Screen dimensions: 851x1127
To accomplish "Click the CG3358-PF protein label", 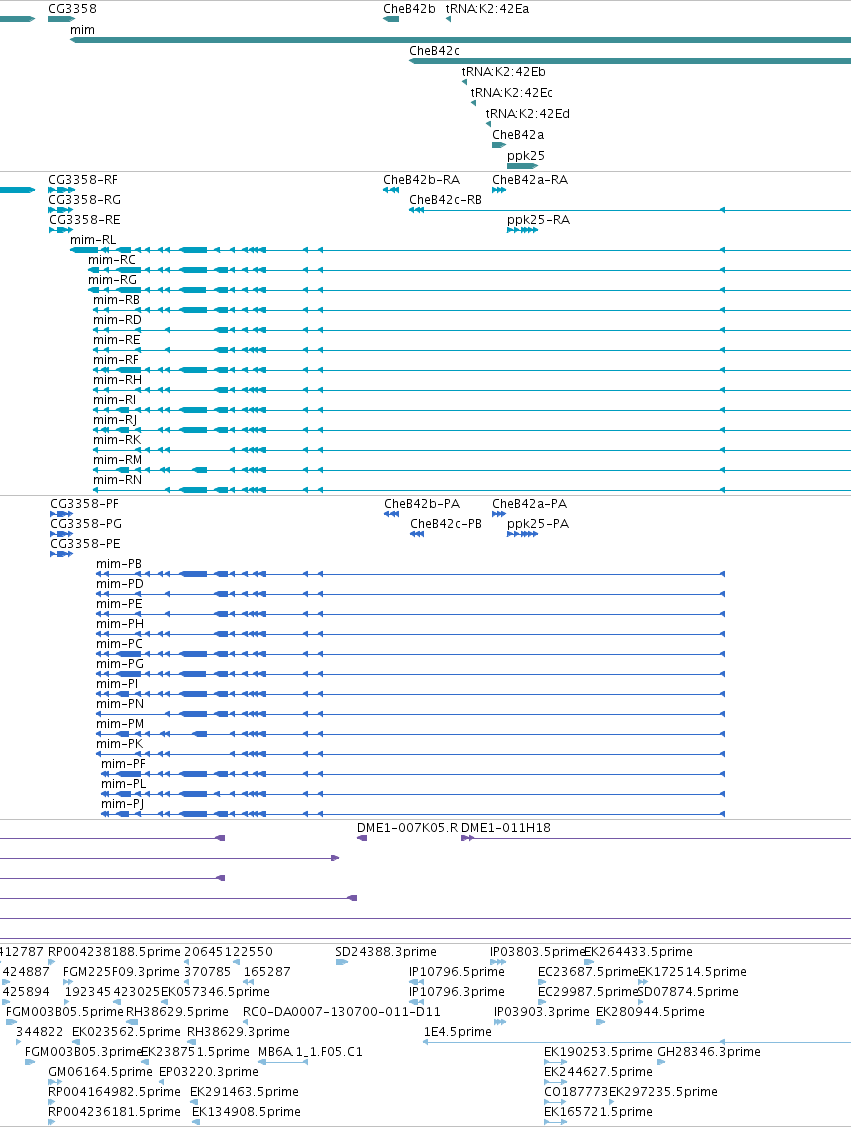I will pyautogui.click(x=84, y=504).
